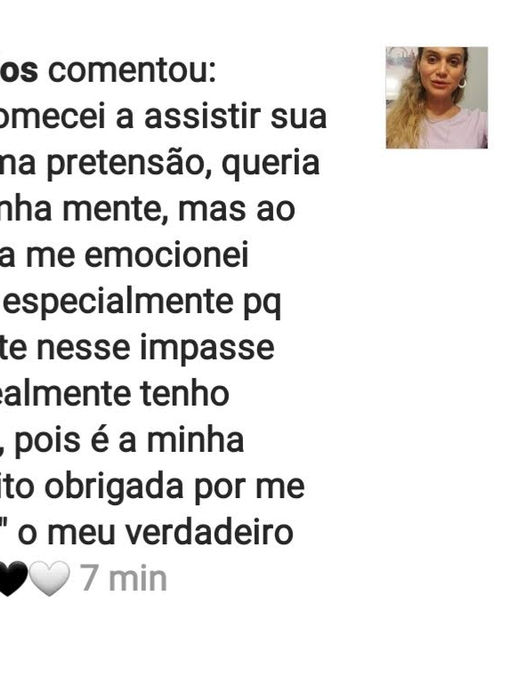Tap the line "na pretensão, queria"
The width and height of the screenshot is (525, 700).
(160, 164)
